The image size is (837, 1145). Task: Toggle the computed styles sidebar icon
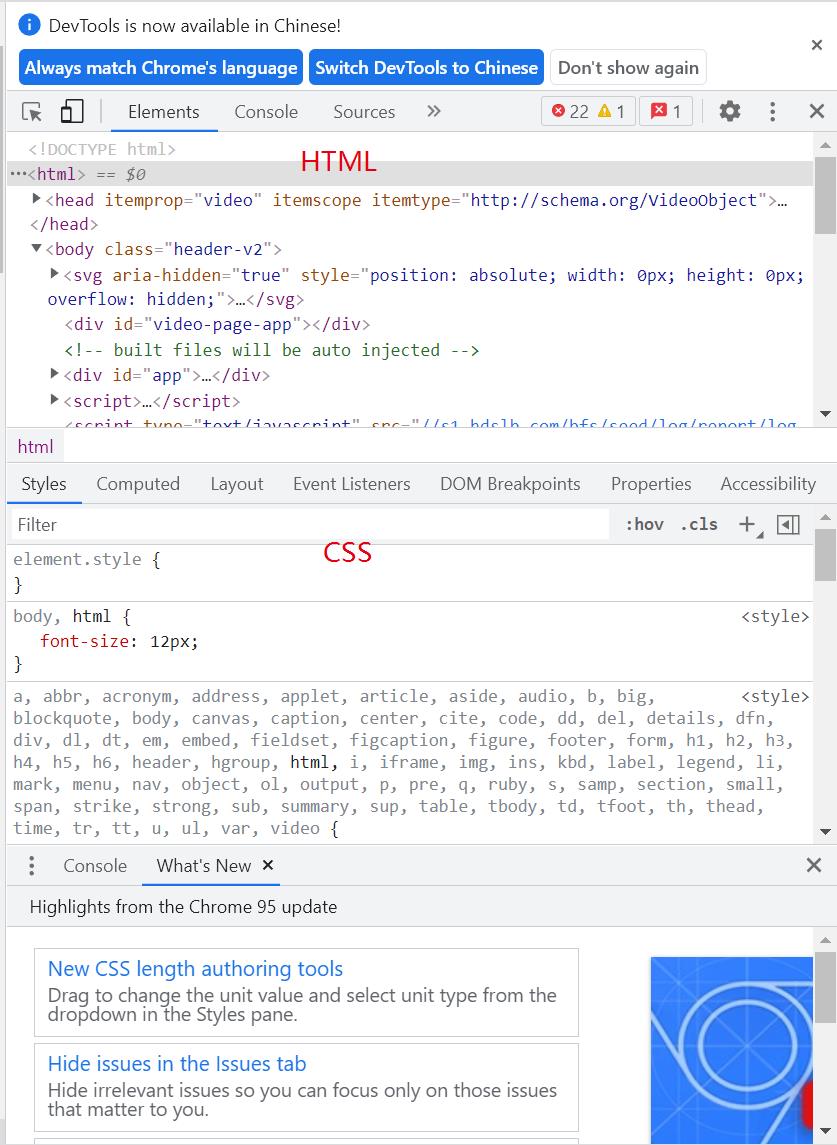[x=788, y=524]
